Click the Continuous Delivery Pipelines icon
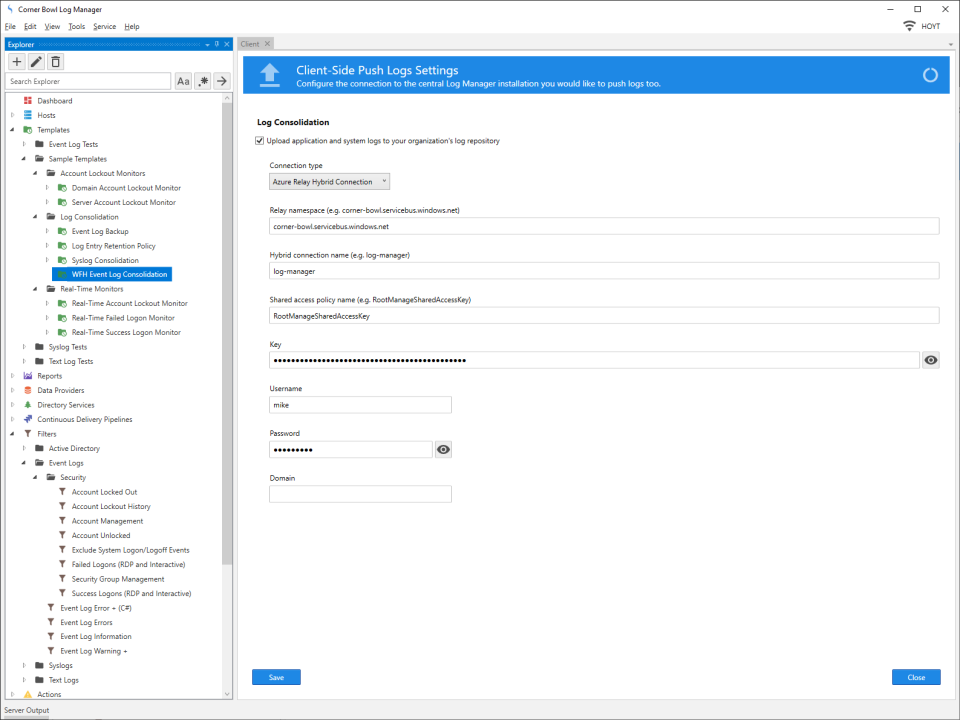Screen dimensions: 960x720 tap(28, 419)
